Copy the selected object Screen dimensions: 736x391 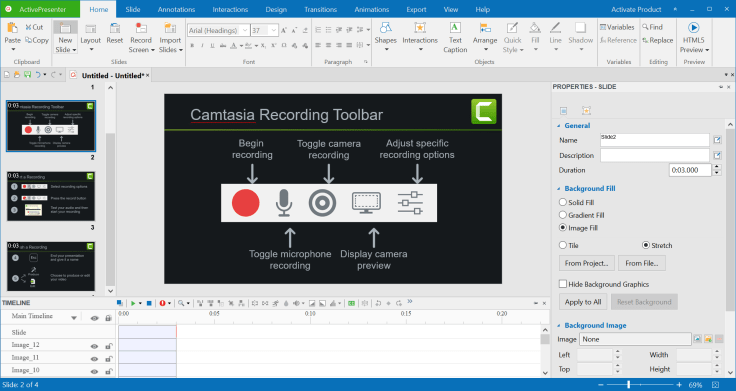coord(37,40)
